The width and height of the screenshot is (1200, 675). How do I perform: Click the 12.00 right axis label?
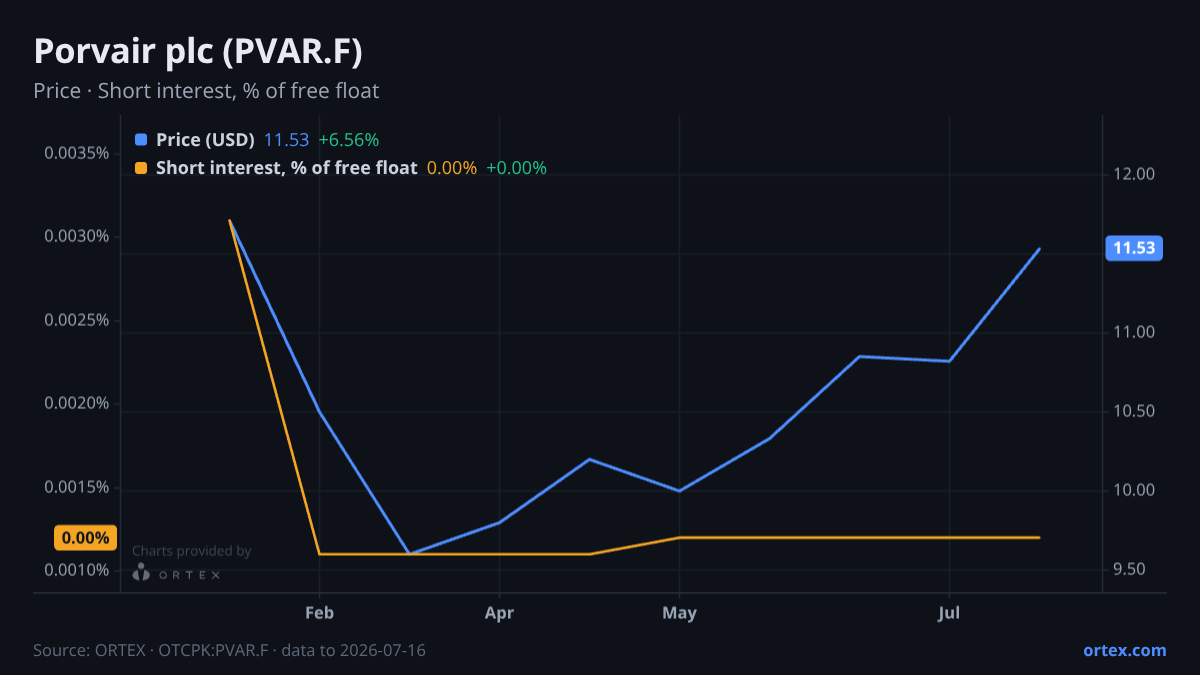pos(1135,174)
